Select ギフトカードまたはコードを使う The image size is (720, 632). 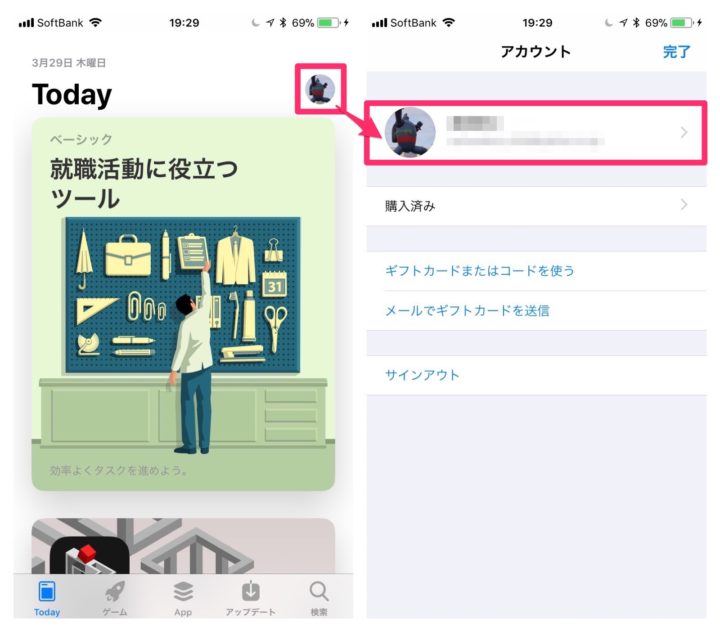tap(480, 271)
